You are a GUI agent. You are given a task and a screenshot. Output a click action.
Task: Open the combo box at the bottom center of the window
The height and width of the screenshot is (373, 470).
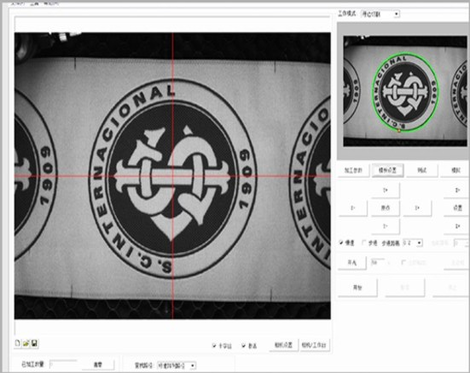click(176, 365)
